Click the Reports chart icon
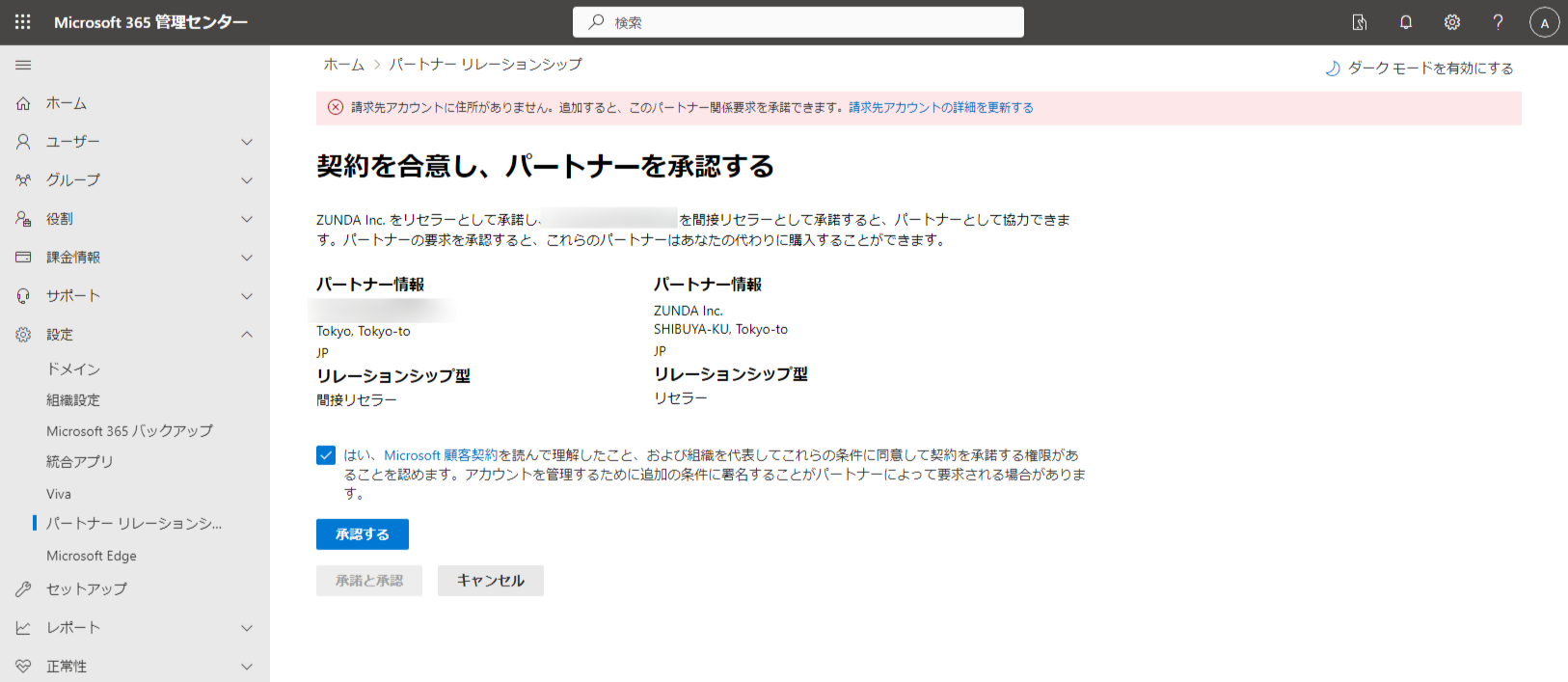 tap(23, 628)
